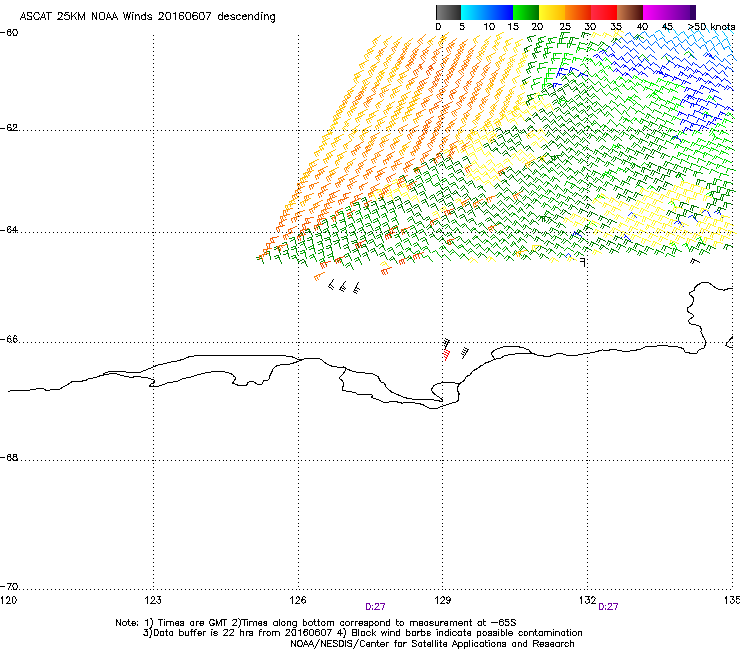
Task: Click the cyan 5-10 knots legend swatch
Action: 474,12
